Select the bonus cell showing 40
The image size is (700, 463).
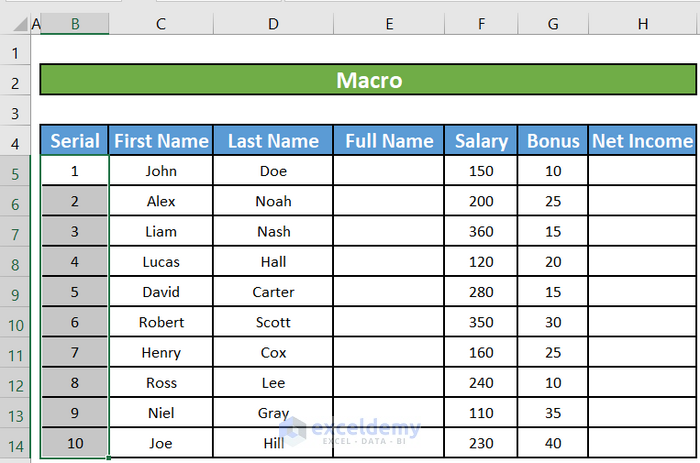coord(553,443)
